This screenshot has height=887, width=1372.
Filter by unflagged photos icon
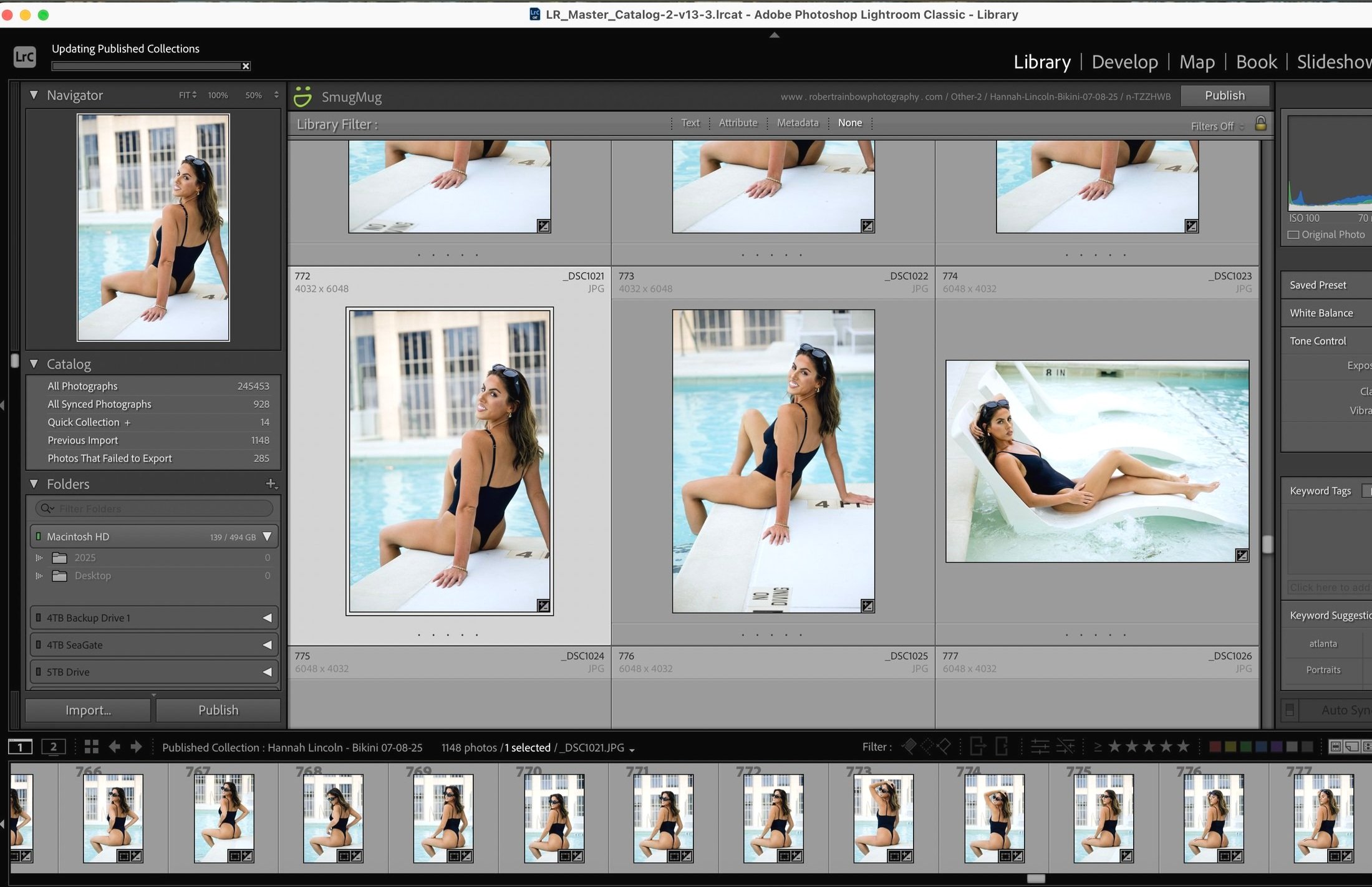coord(927,746)
